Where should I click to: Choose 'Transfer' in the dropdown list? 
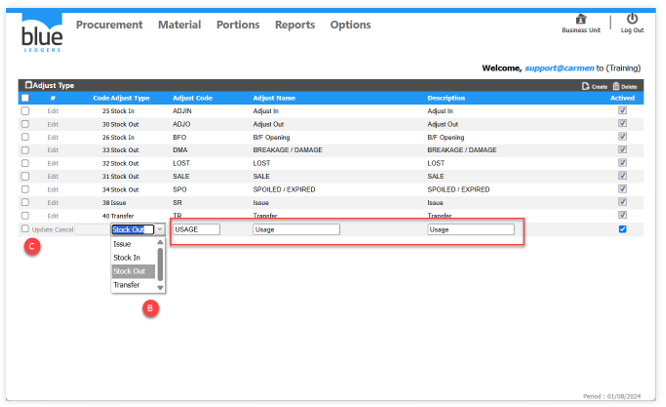(127, 285)
